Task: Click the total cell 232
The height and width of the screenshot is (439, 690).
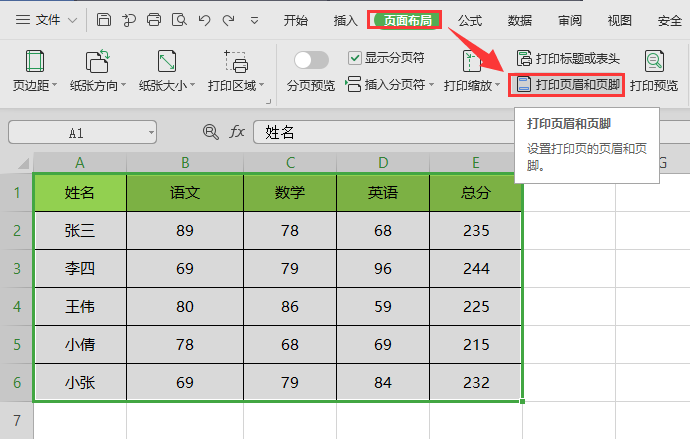Action: (x=476, y=382)
